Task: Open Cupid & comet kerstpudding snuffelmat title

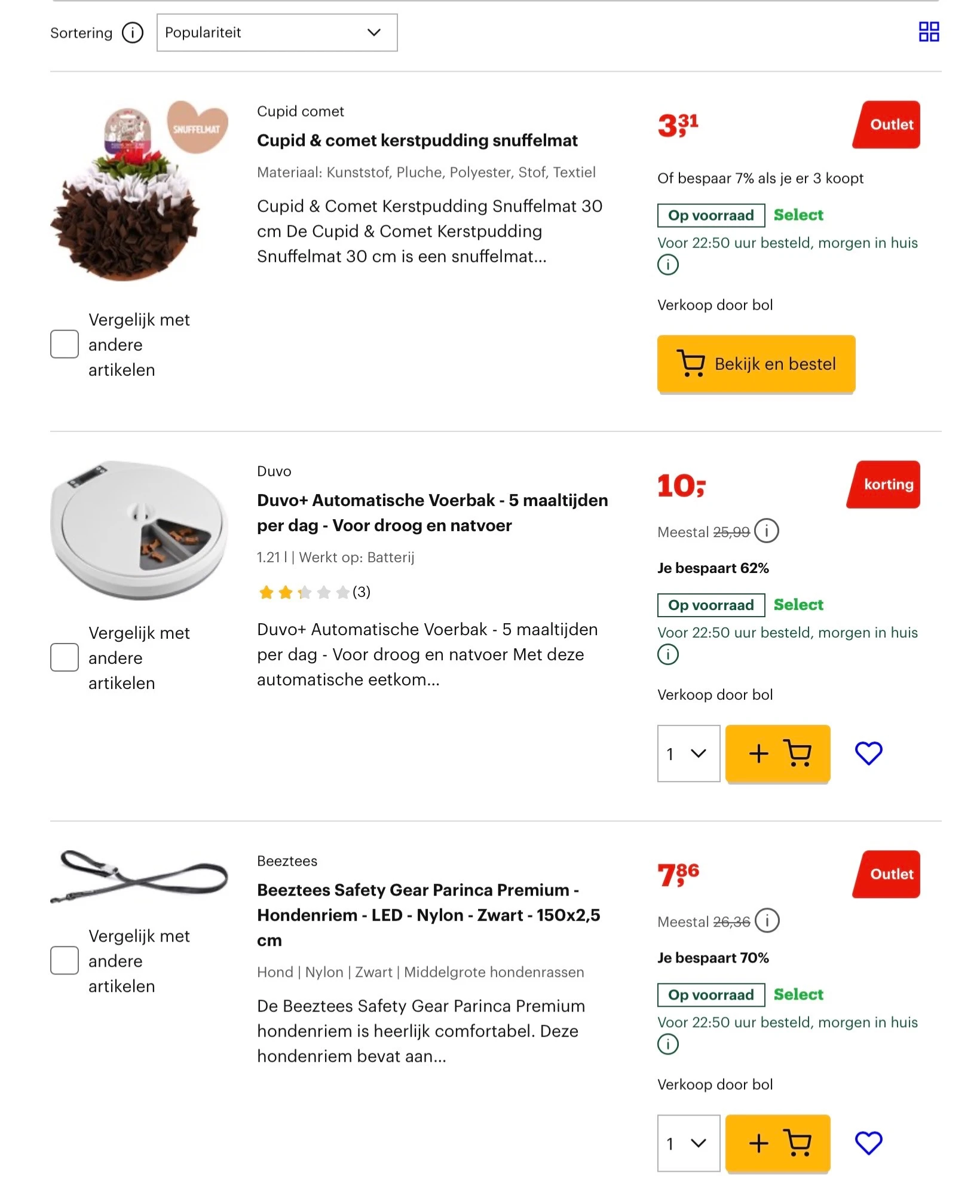Action: (417, 140)
